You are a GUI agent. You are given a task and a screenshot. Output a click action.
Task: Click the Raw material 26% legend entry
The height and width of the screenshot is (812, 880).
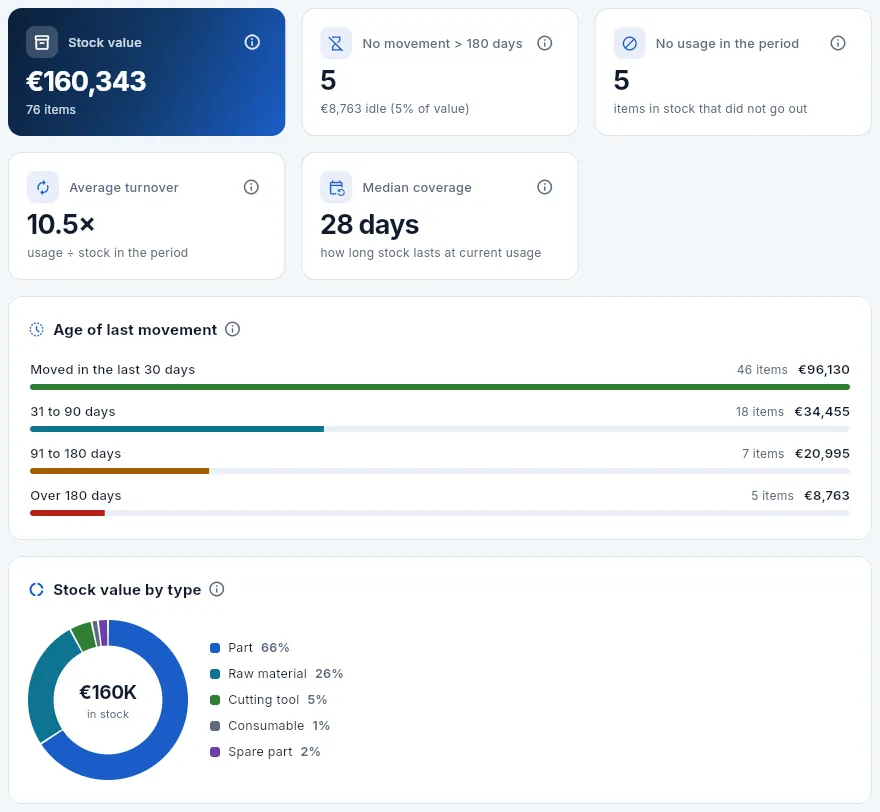[x=277, y=674]
